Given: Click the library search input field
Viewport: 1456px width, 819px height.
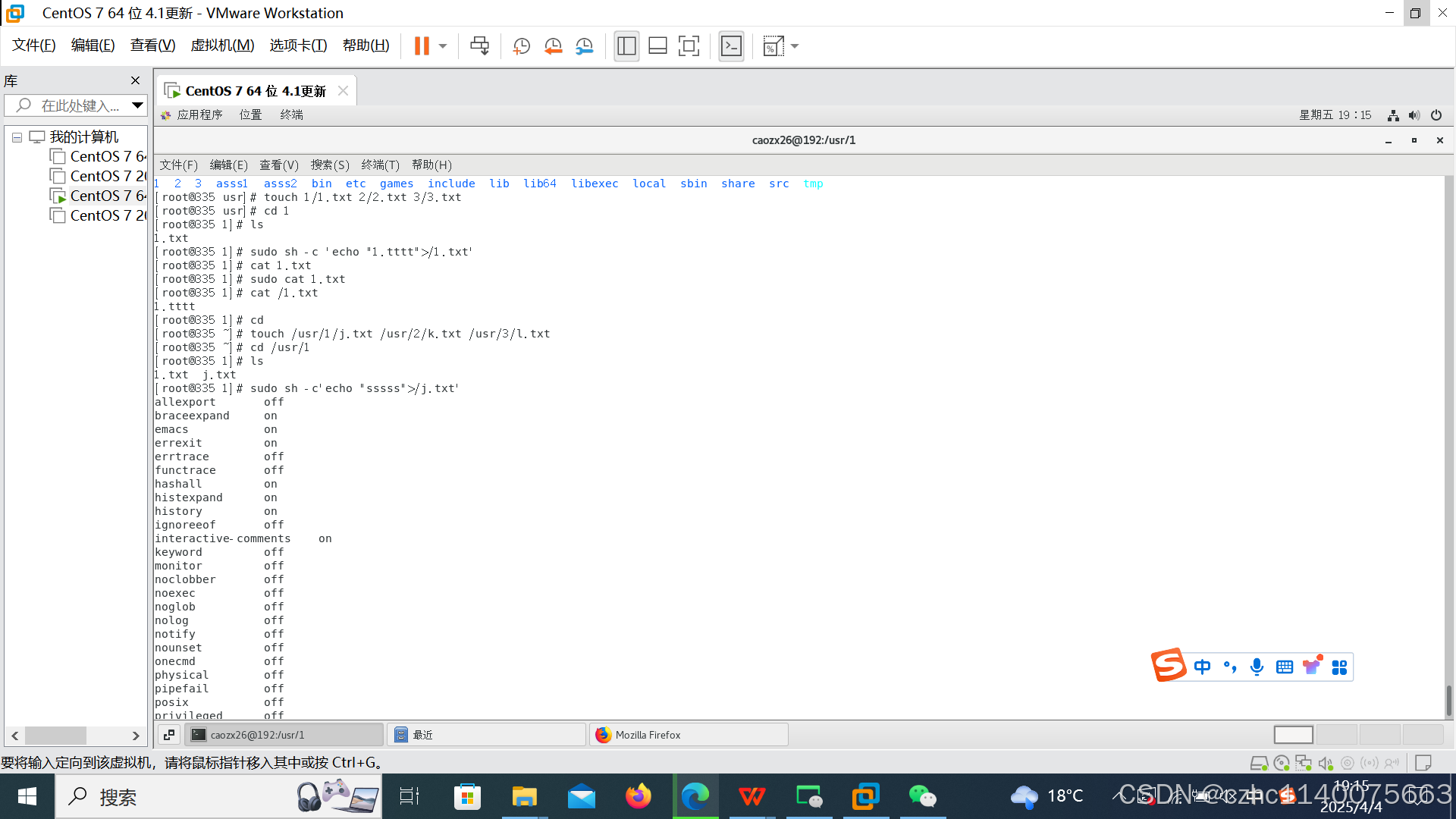Looking at the screenshot, I should coord(80,105).
